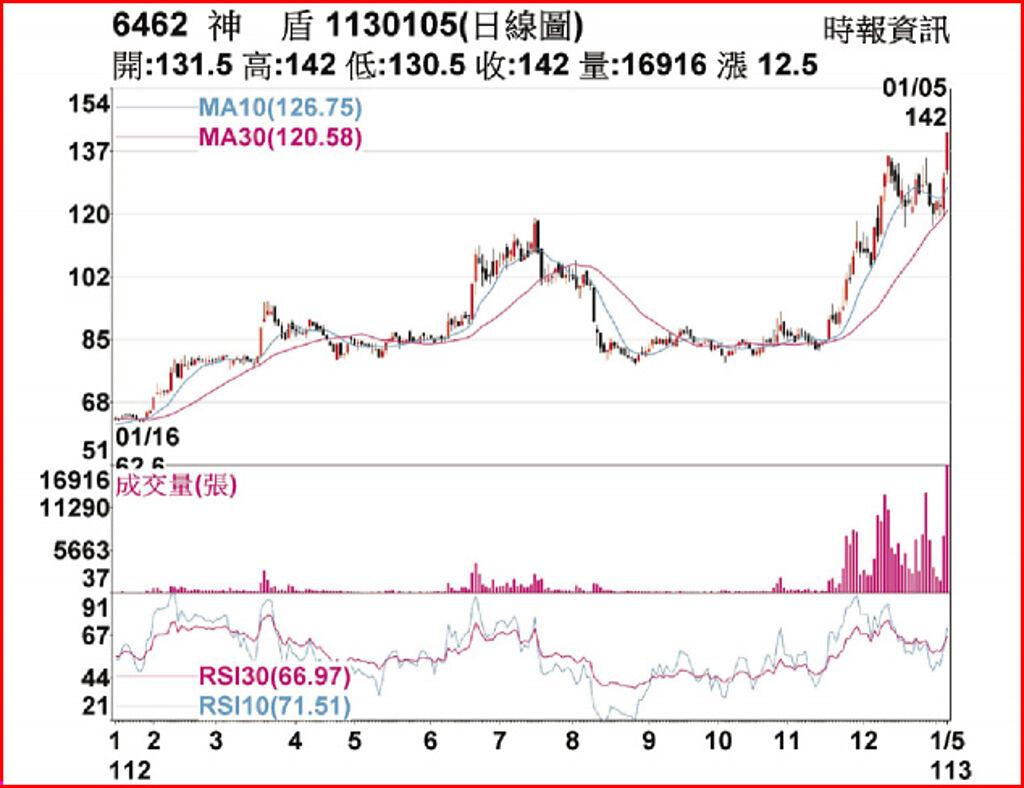Click the 時報資訊 source label
Viewport: 1024px width, 788px height.
point(885,28)
